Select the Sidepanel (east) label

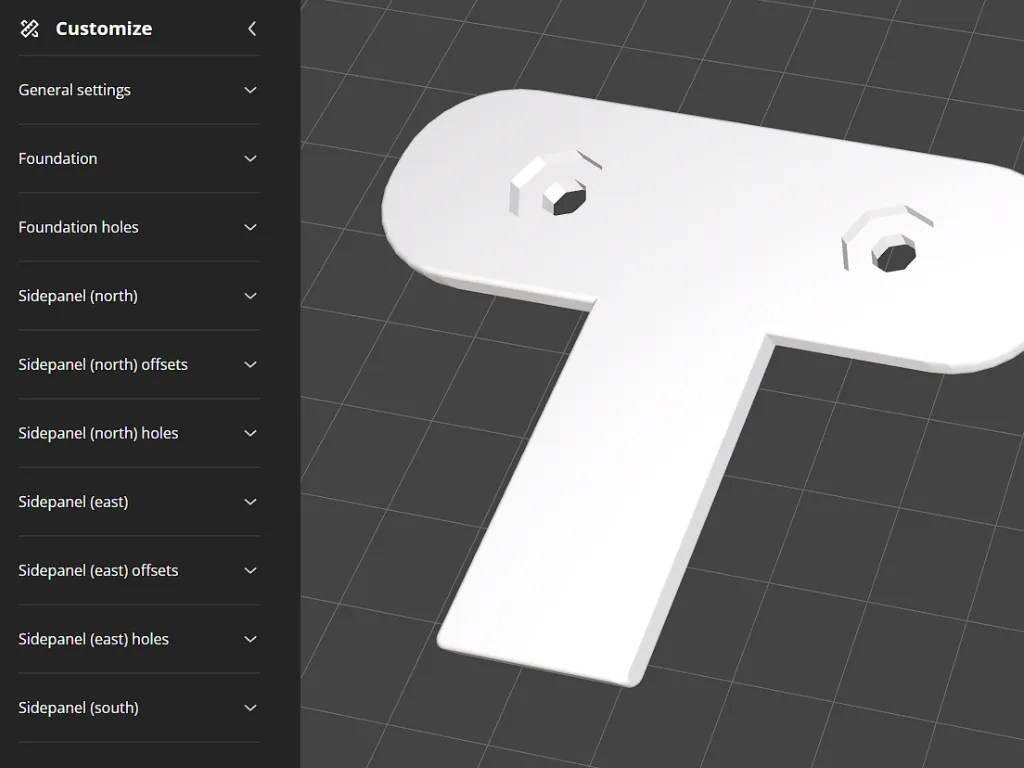(x=73, y=502)
